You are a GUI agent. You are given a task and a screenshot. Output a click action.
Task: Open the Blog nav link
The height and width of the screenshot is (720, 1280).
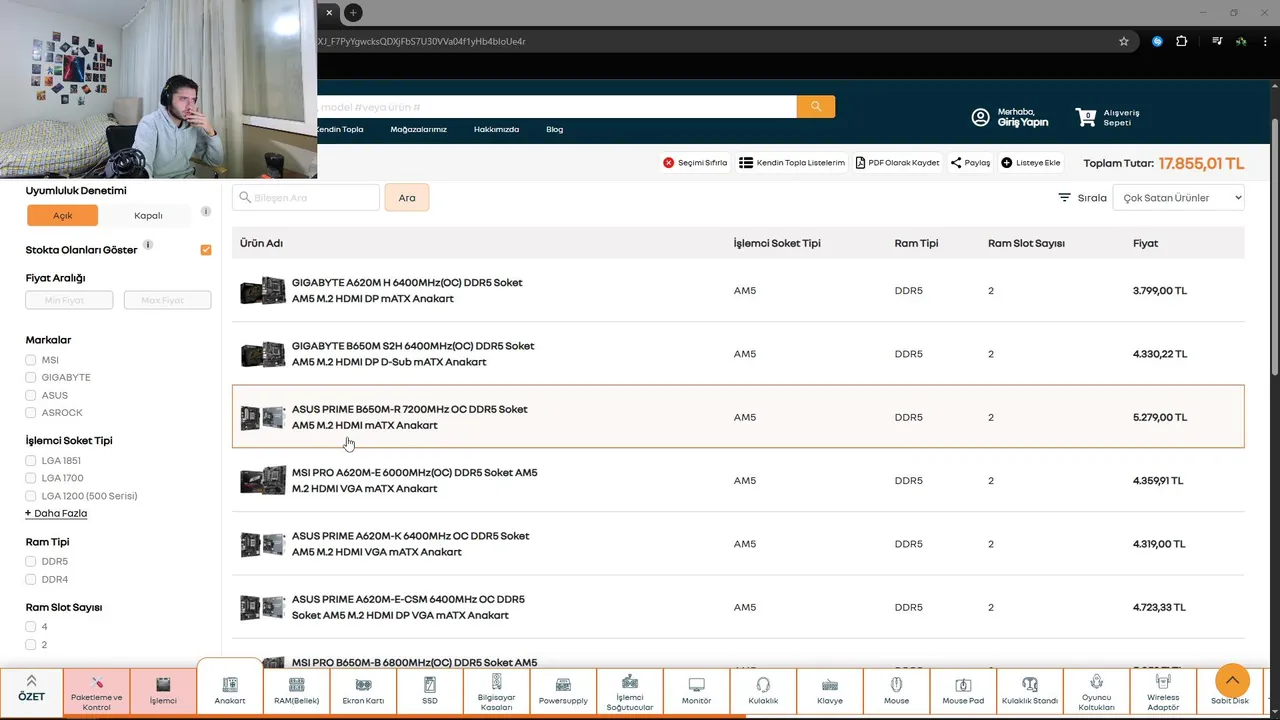(554, 129)
